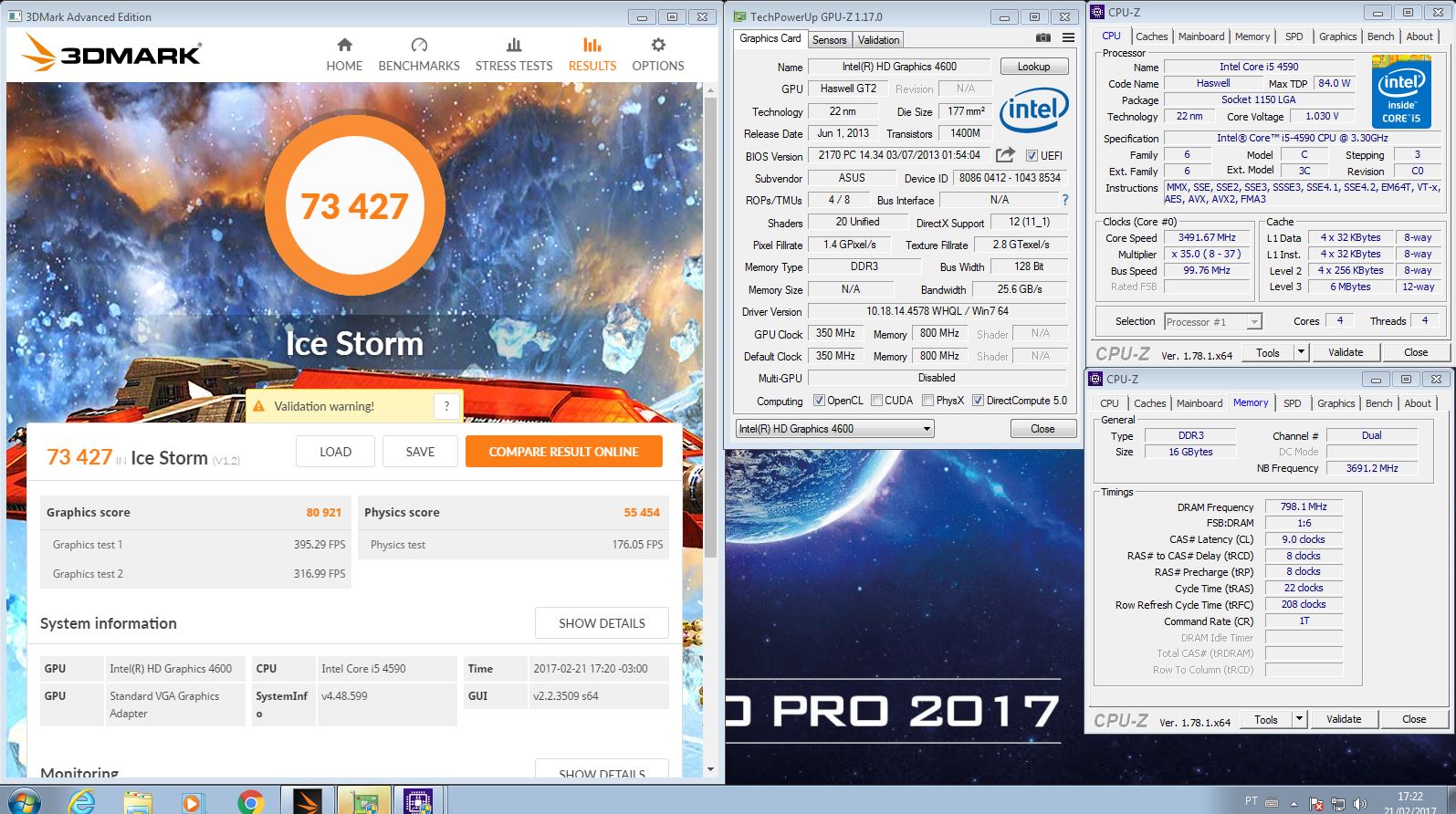Click the Intel logo in GPU-Z

click(x=1033, y=110)
